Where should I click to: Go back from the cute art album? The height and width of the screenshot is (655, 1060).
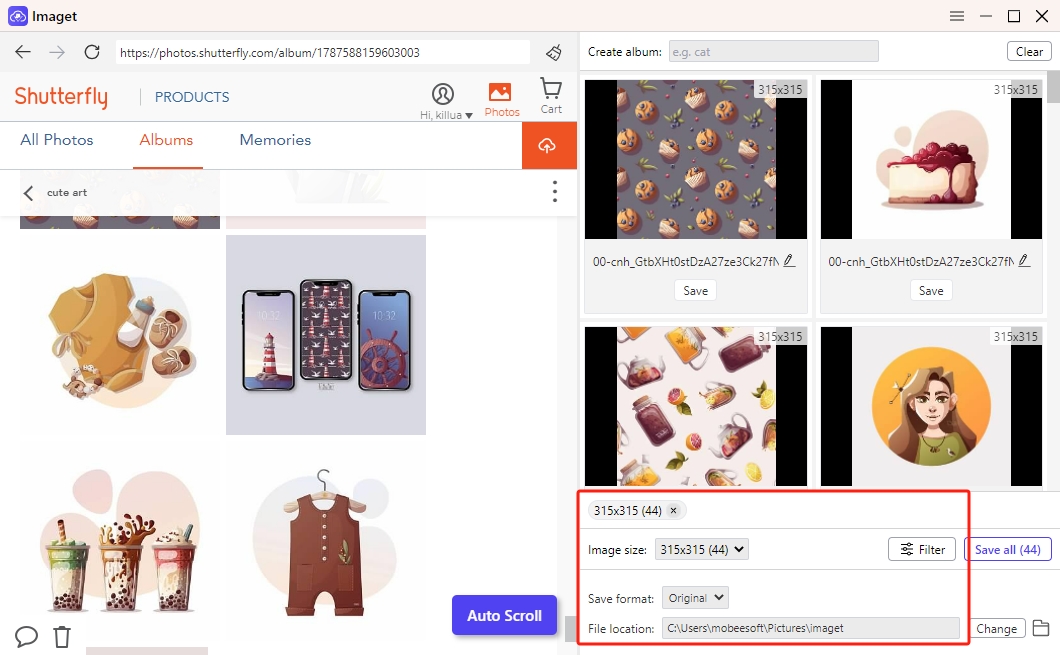[x=28, y=193]
